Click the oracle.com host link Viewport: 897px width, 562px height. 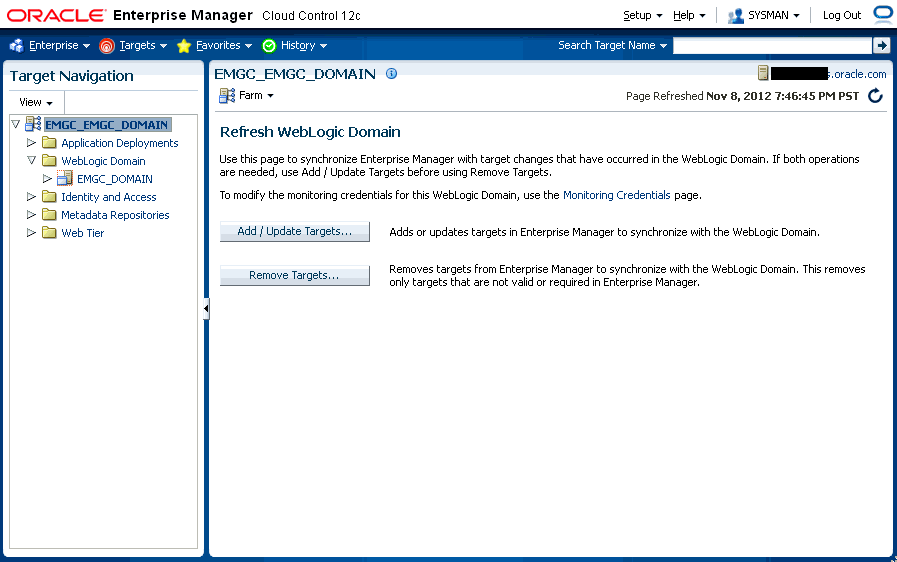point(857,74)
